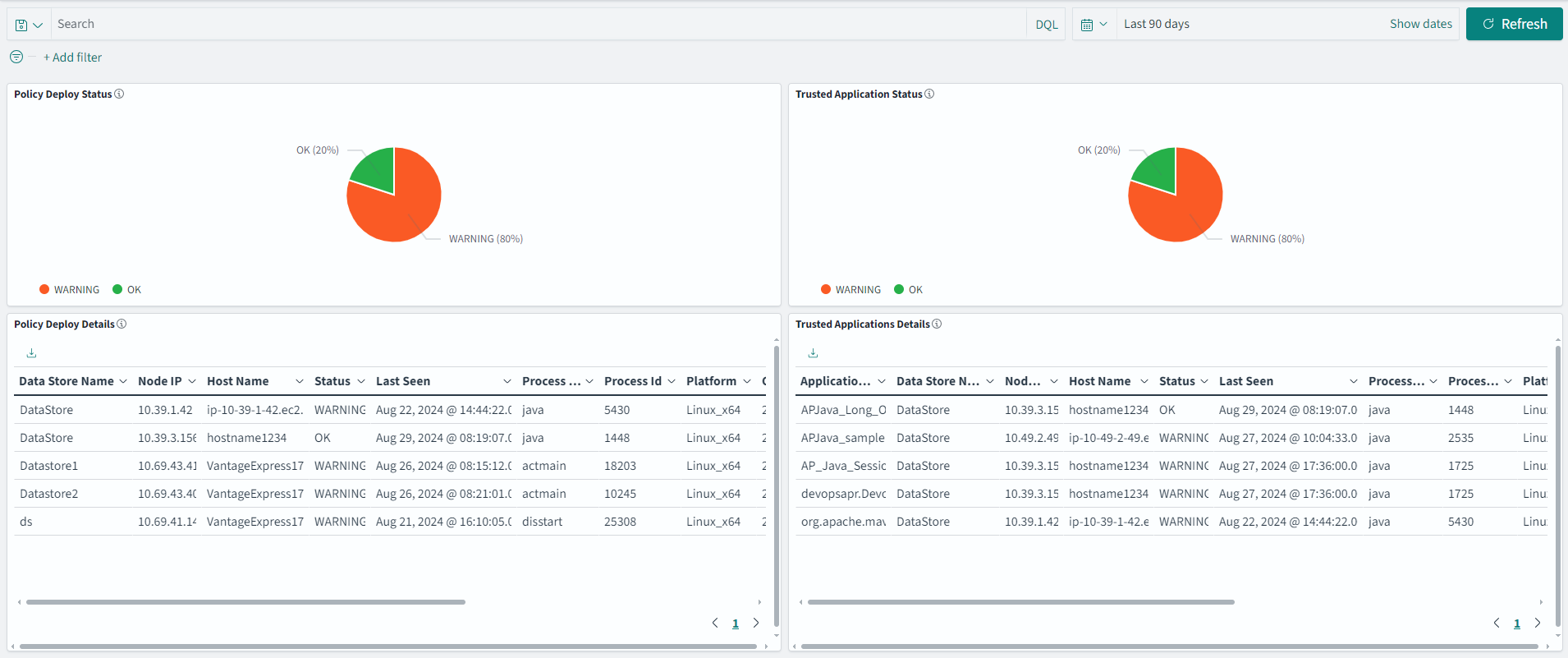Open Host Name column menu in Trusted table
The image size is (1568, 658).
(1144, 381)
